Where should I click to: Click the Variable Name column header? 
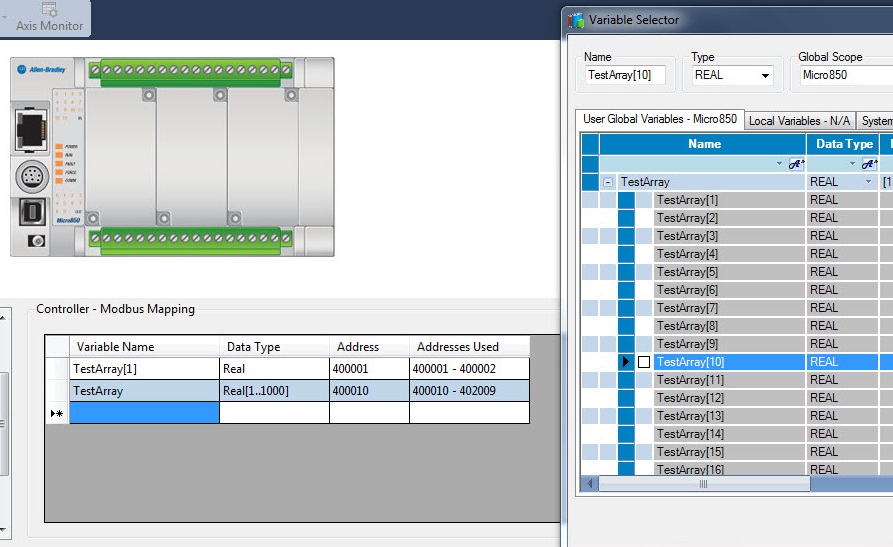144,346
